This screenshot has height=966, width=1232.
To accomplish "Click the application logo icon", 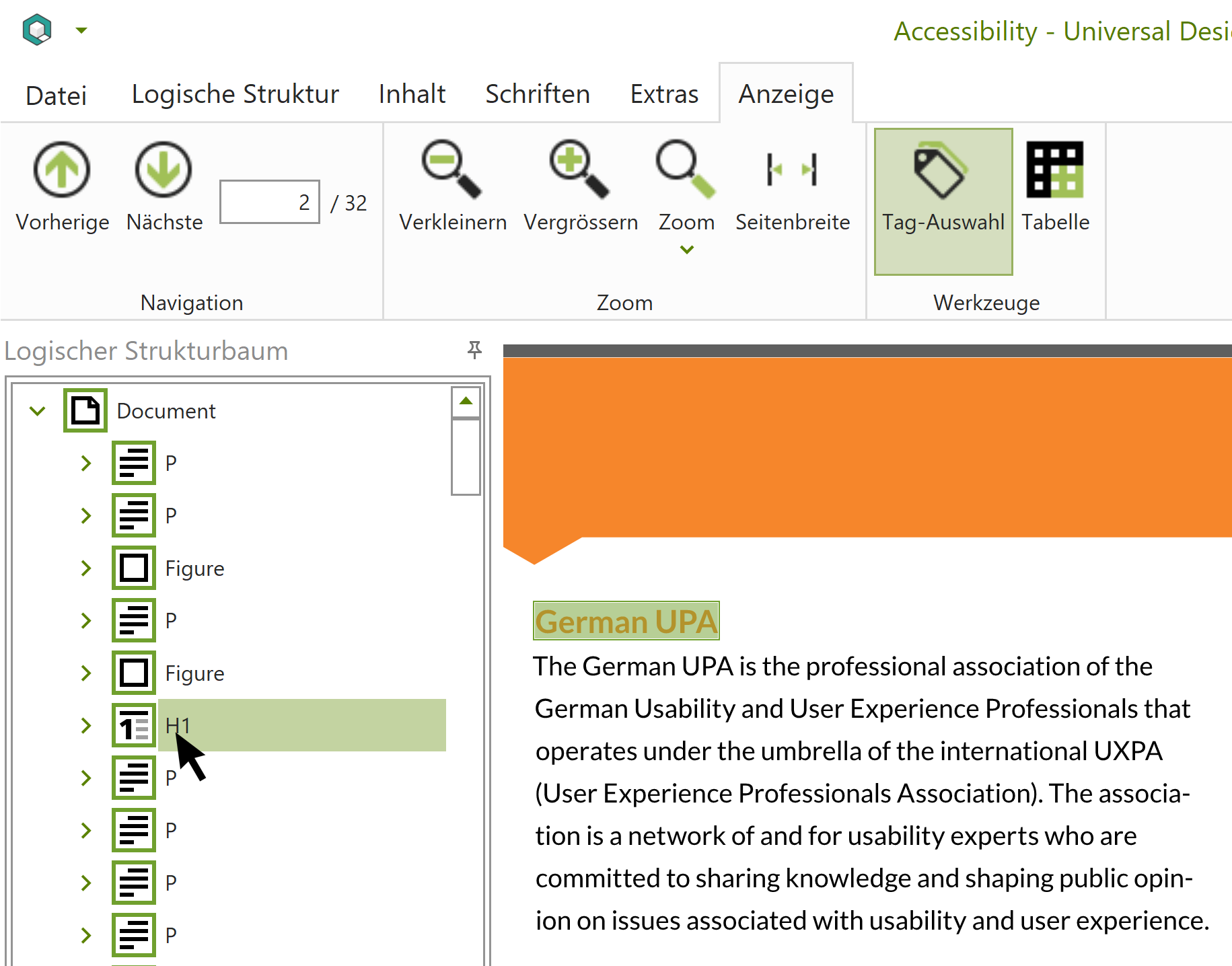I will pos(37,30).
